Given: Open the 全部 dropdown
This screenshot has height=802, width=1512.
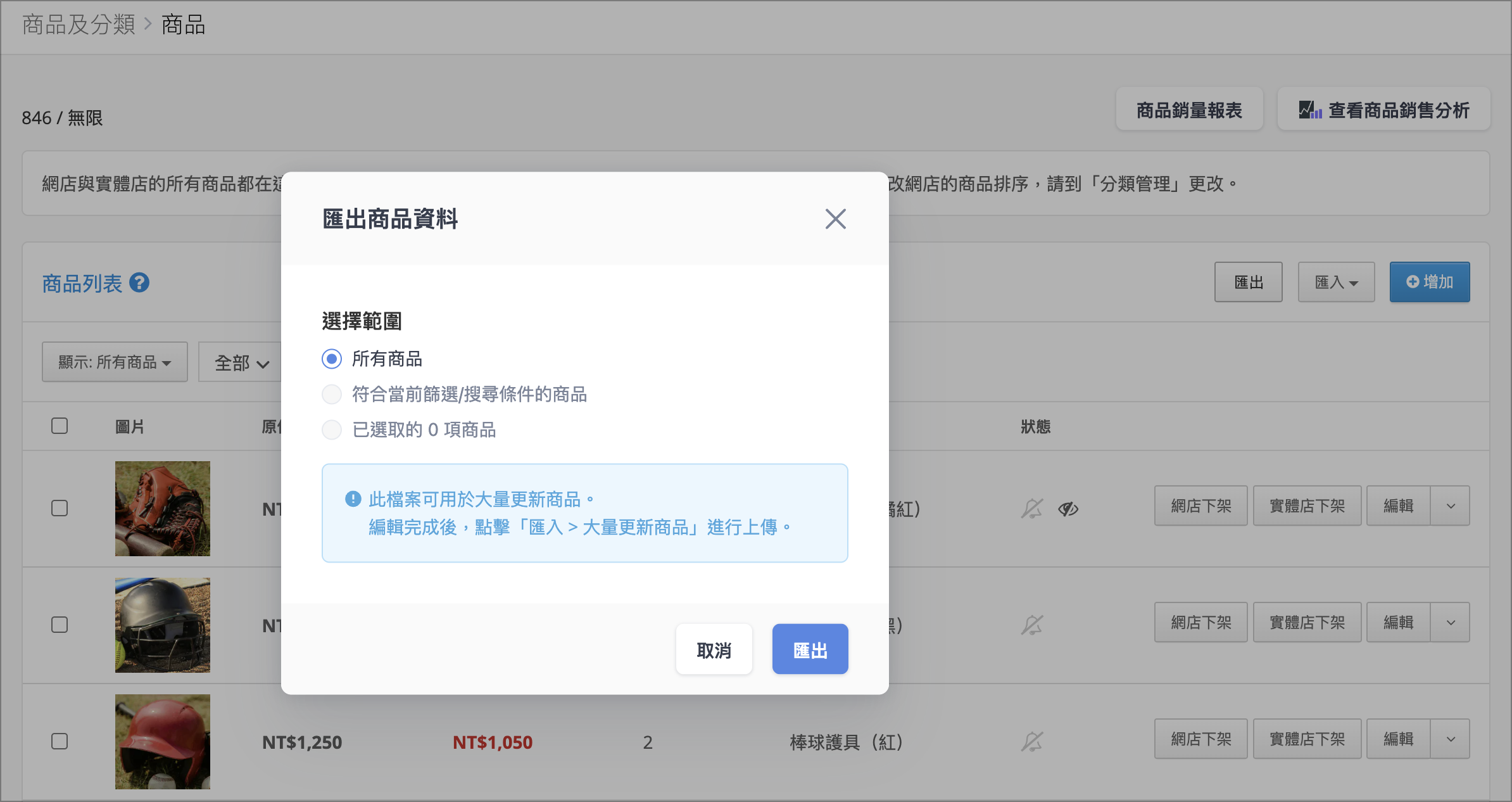Looking at the screenshot, I should pyautogui.click(x=240, y=362).
